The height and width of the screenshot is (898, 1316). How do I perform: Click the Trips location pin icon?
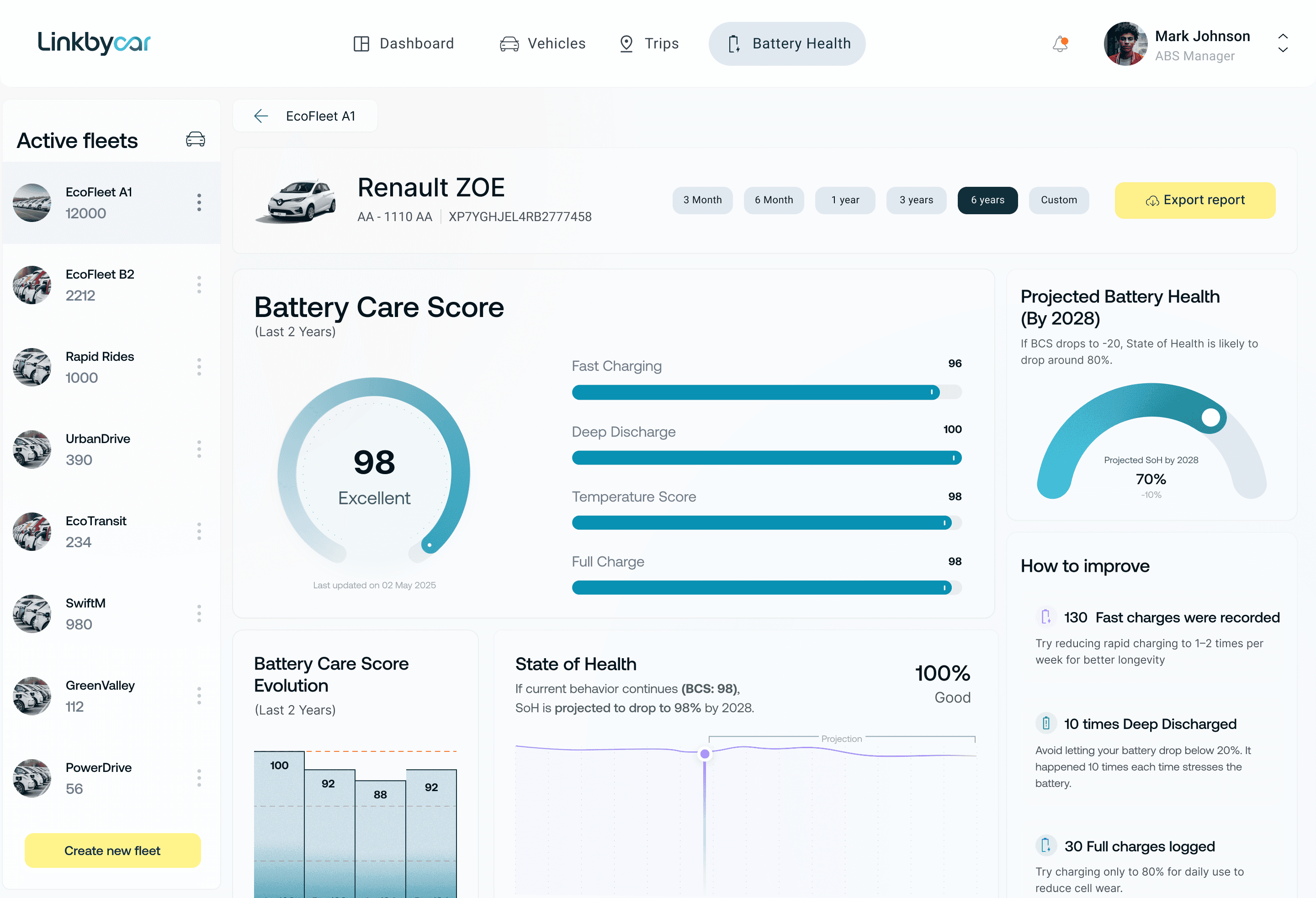(626, 43)
